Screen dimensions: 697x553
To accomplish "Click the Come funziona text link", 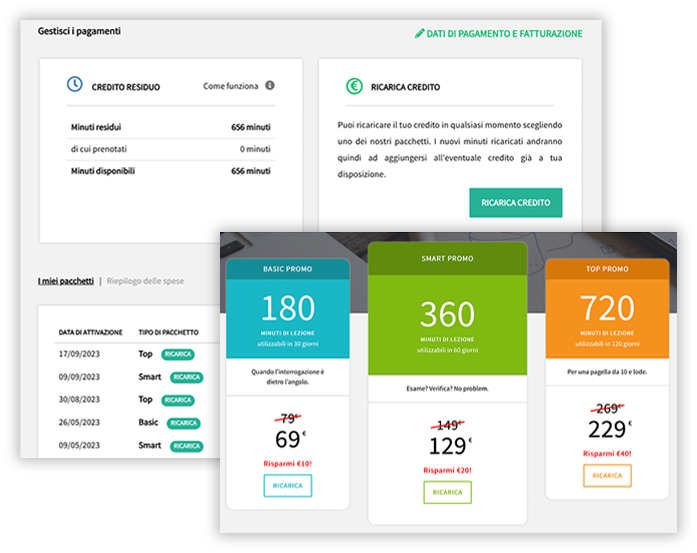I will pos(230,86).
